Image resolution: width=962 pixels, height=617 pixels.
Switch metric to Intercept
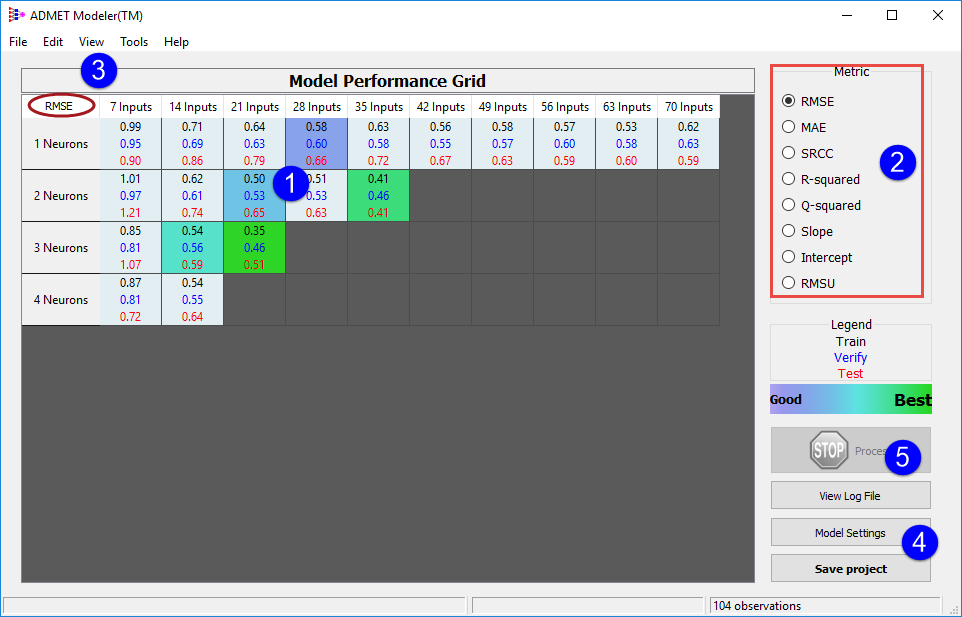coord(788,257)
